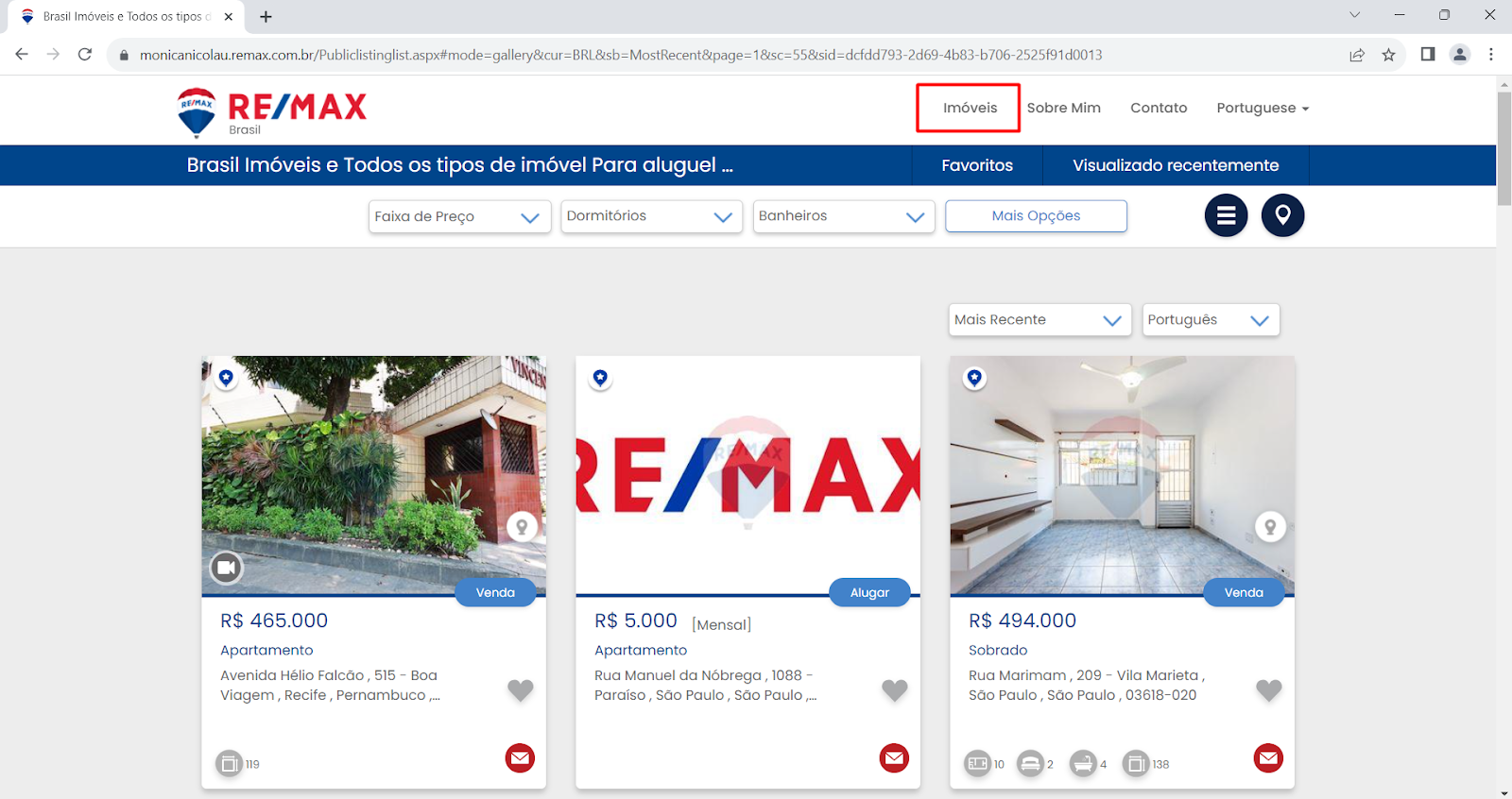Click Recife apartment building photo
The width and height of the screenshot is (1512, 799).
[x=374, y=475]
